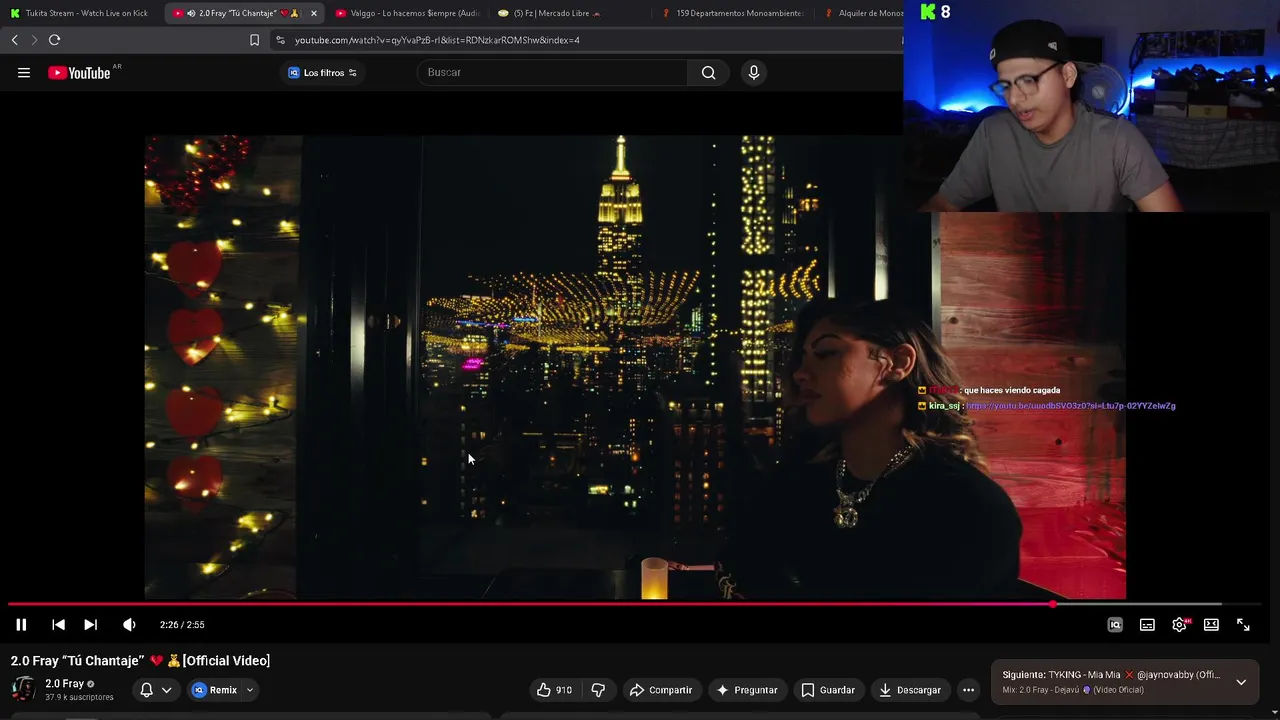Like the video with 910 likes
Image resolution: width=1280 pixels, height=720 pixels.
pyautogui.click(x=554, y=690)
